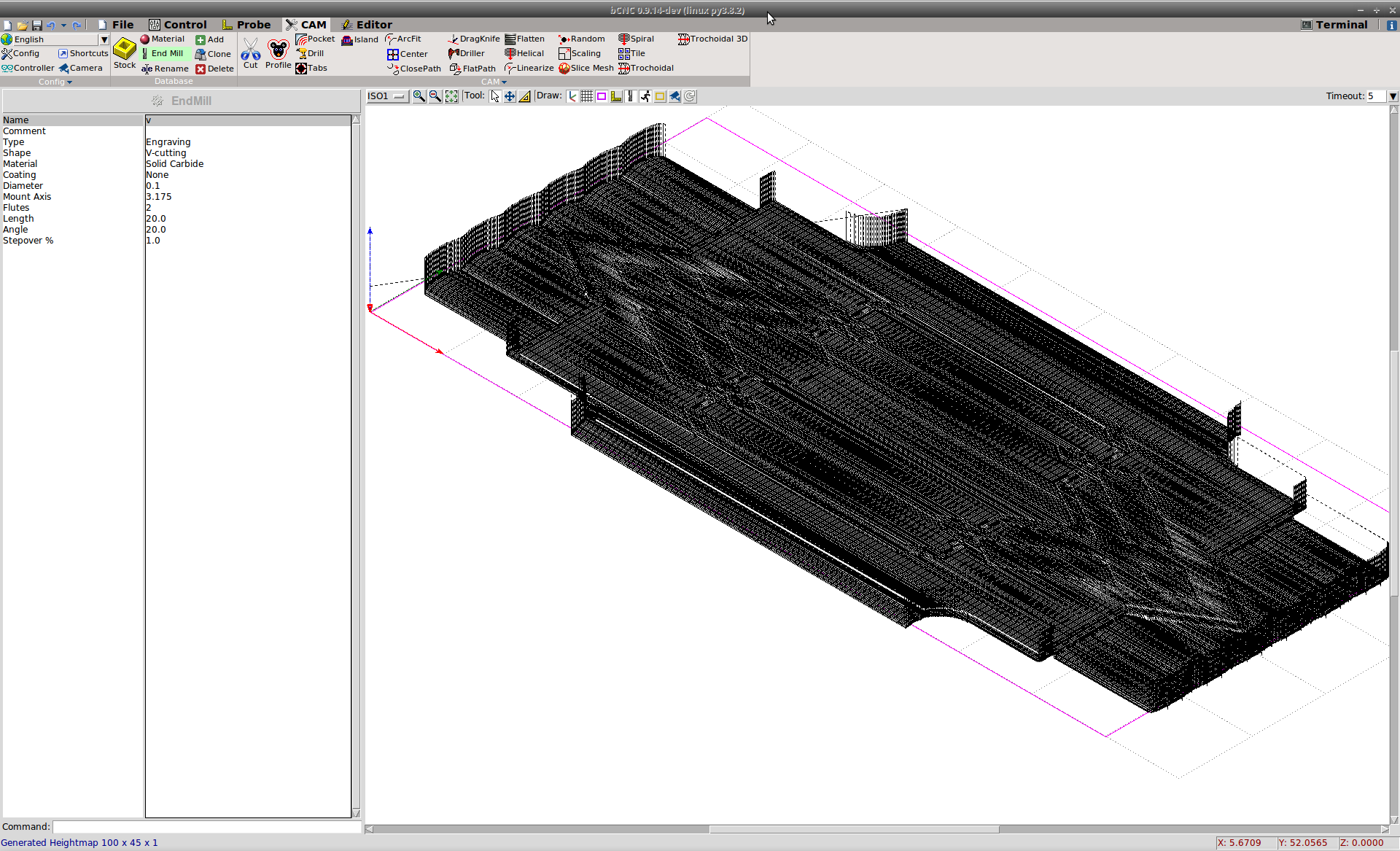Viewport: 1400px width, 851px height.
Task: Click the Clone database button
Action: pos(213,54)
